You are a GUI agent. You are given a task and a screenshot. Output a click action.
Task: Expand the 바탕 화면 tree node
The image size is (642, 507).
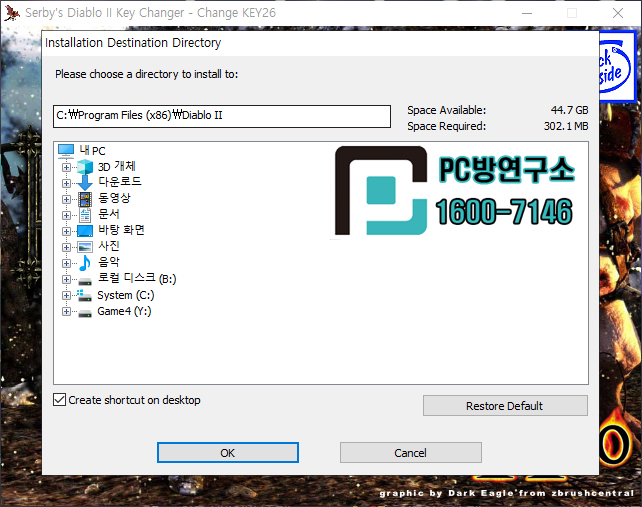66,231
